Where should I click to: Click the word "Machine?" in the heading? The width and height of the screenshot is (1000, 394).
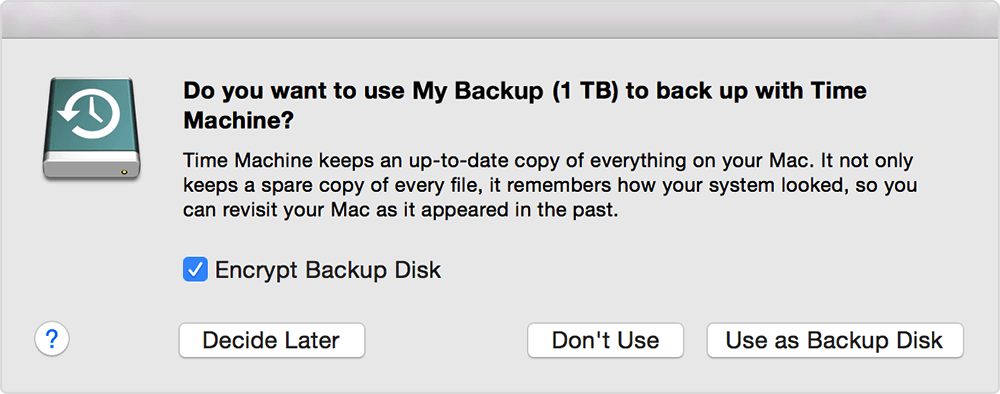tap(239, 121)
